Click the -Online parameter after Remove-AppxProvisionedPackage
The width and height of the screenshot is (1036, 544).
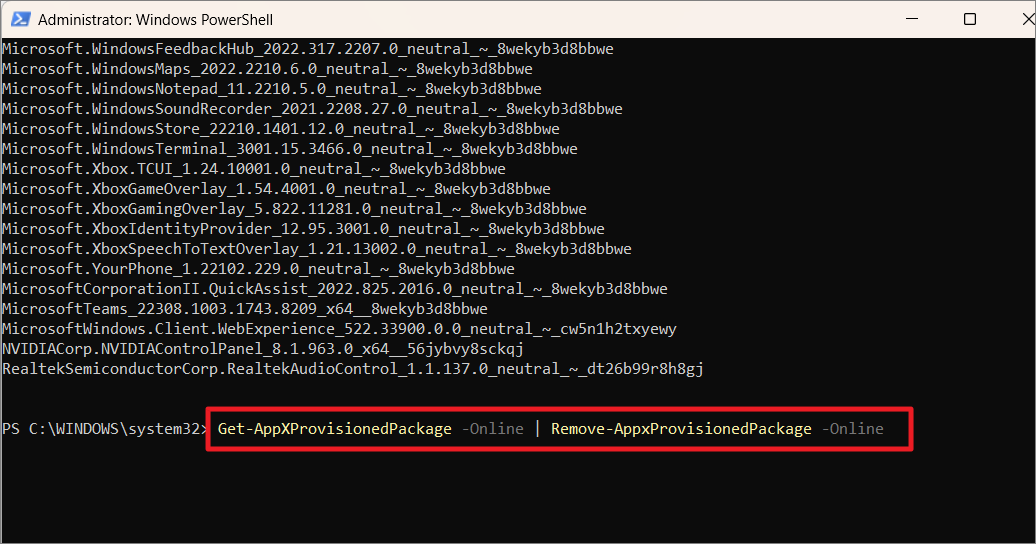(853, 429)
